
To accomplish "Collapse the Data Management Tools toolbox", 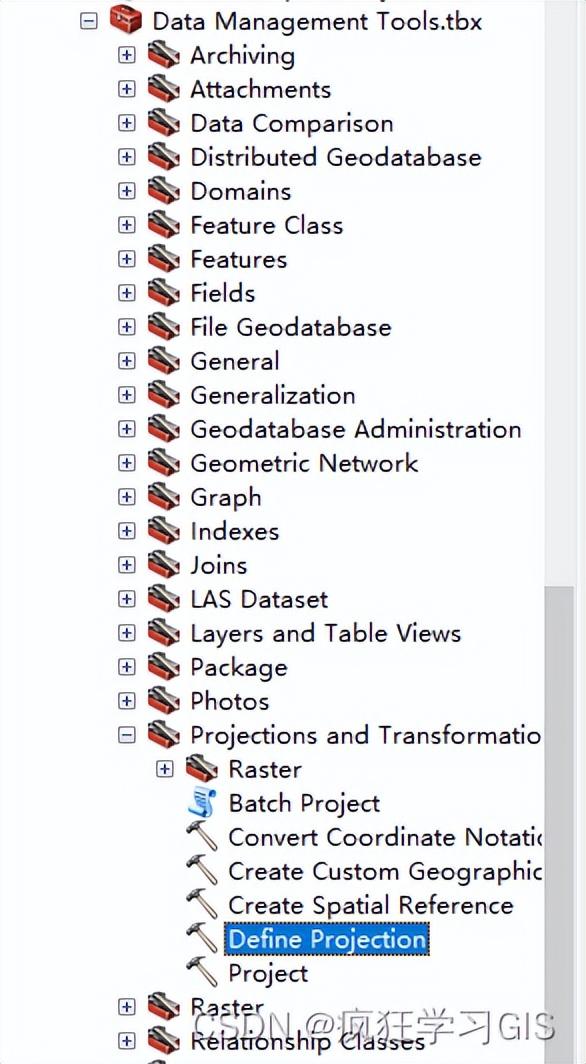I will [88, 21].
